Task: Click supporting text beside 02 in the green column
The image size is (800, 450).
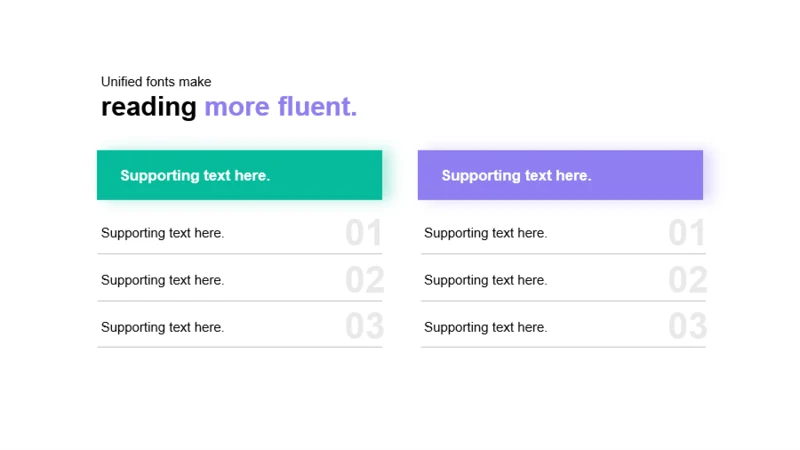Action: (x=162, y=280)
